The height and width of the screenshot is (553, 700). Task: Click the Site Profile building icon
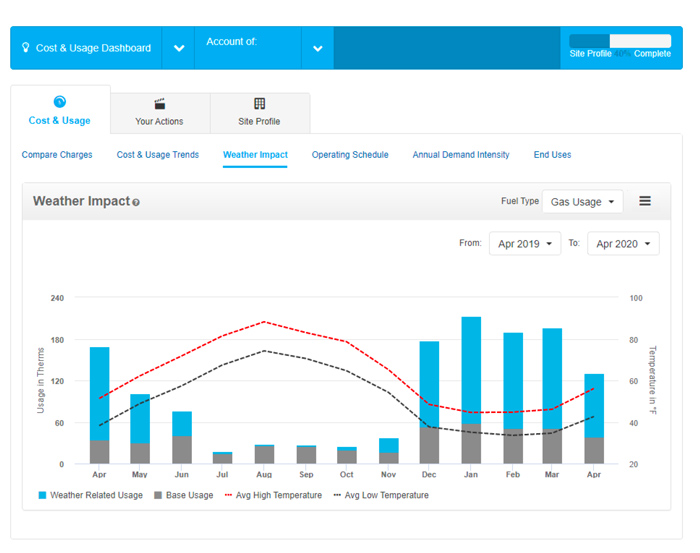click(x=259, y=104)
